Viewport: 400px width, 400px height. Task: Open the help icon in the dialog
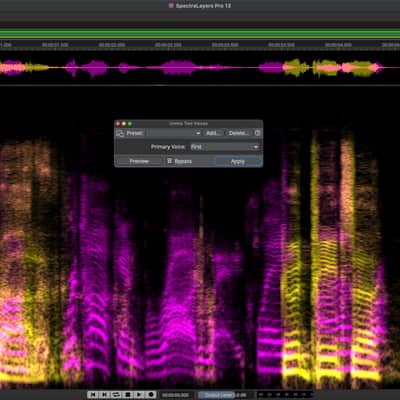click(257, 133)
